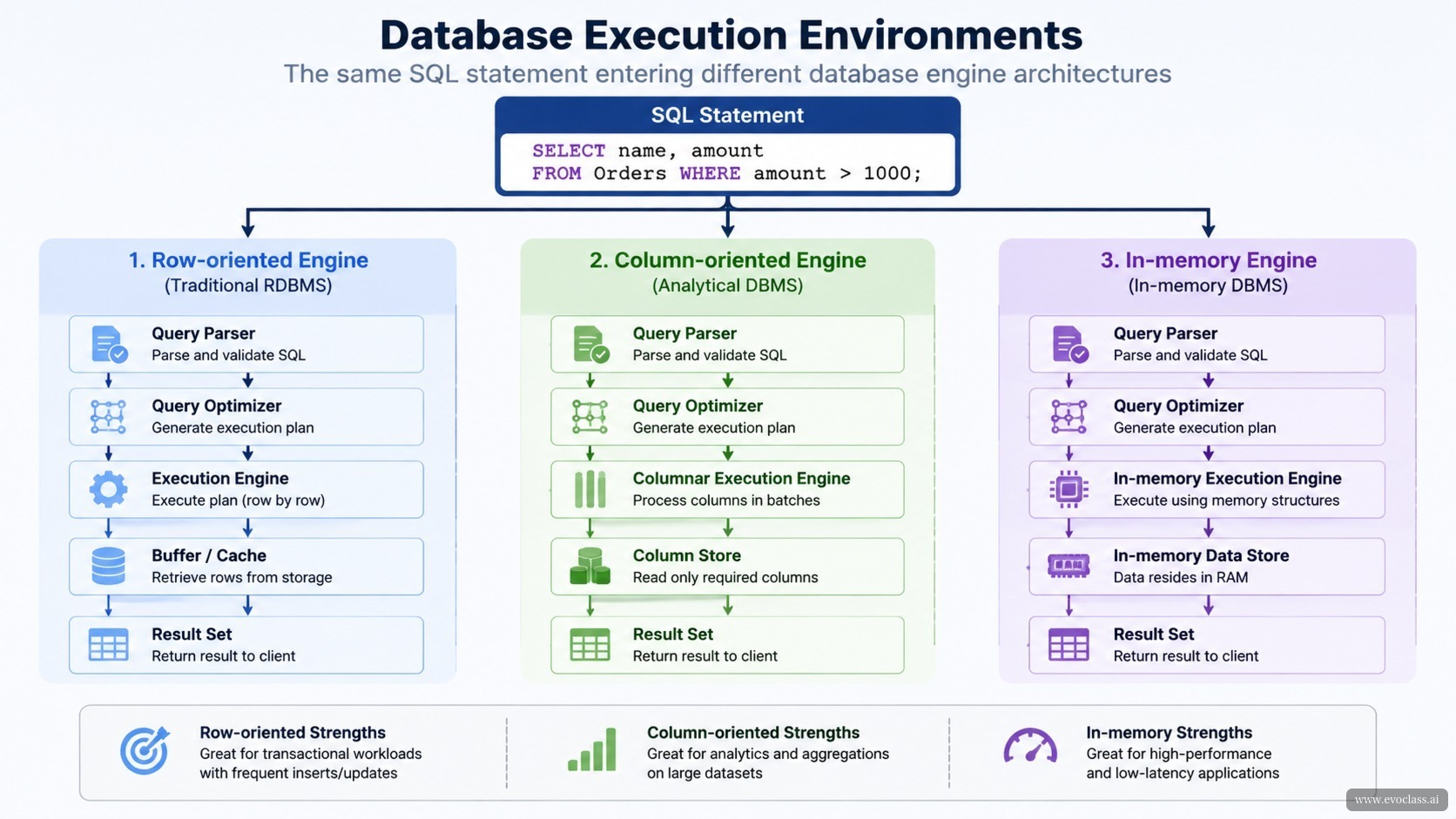Click the Column-oriented Strengths heading
This screenshot has height=819, width=1456.
[x=753, y=733]
